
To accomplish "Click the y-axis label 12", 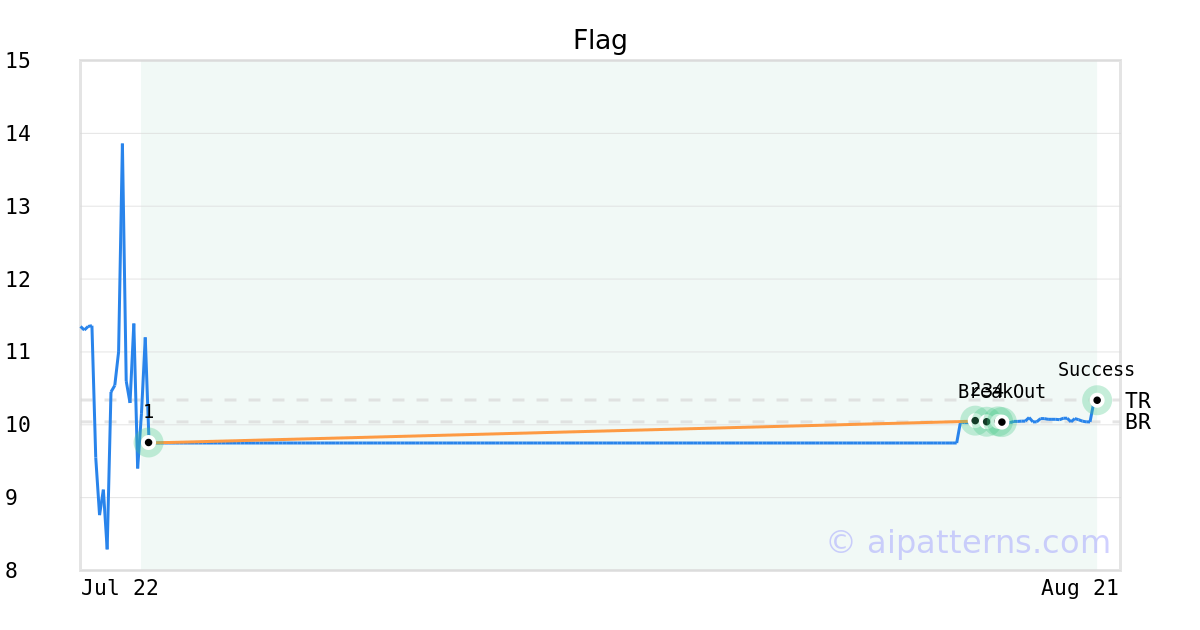I will (x=18, y=279).
